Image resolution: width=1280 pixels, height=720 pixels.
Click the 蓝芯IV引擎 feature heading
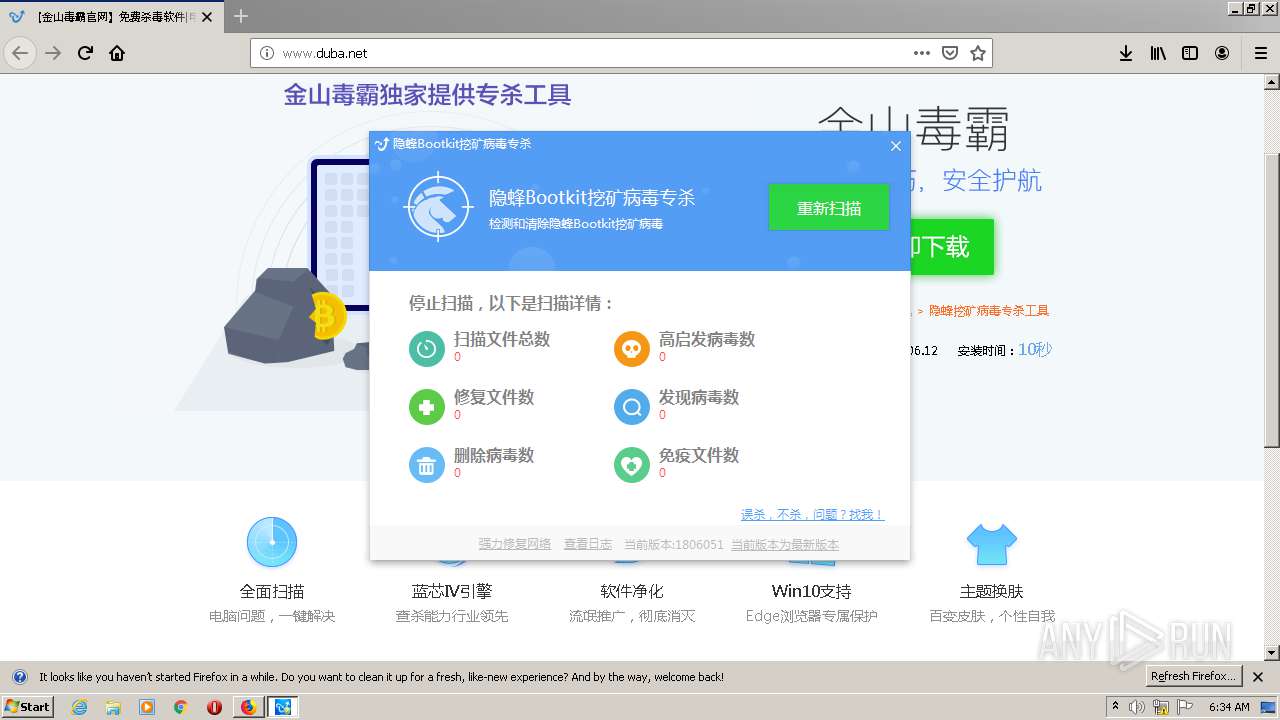[x=452, y=591]
